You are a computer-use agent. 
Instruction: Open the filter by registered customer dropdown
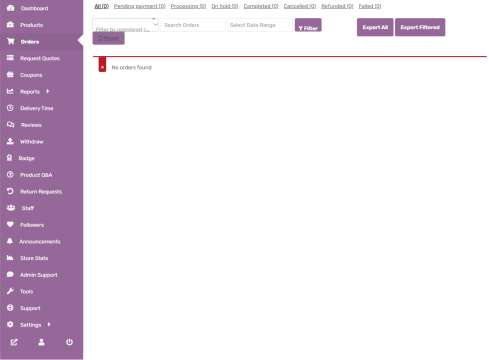click(125, 25)
